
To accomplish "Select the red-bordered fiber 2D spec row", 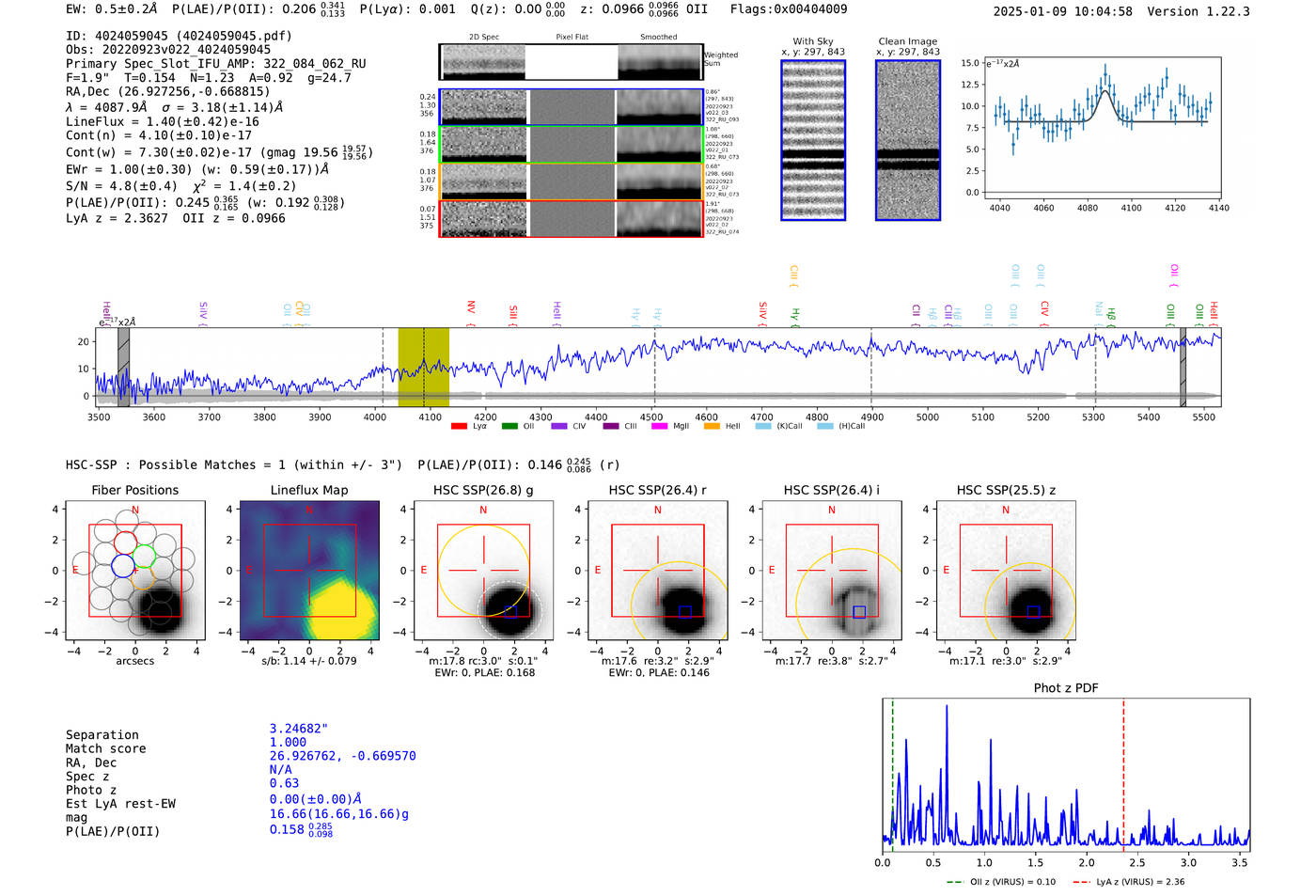I will pyautogui.click(x=572, y=219).
